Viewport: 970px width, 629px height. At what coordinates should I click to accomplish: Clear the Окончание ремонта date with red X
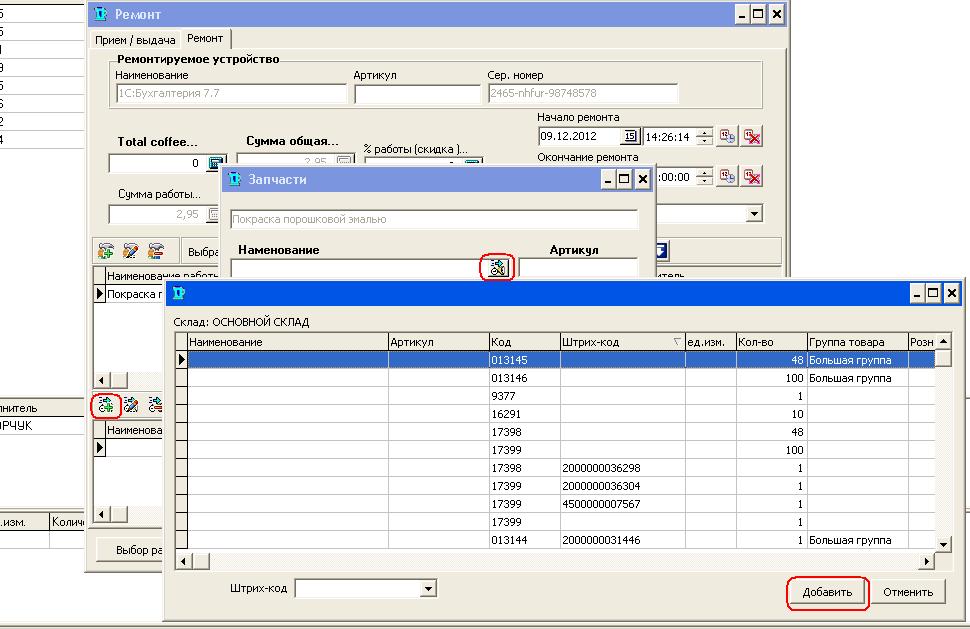(x=753, y=177)
